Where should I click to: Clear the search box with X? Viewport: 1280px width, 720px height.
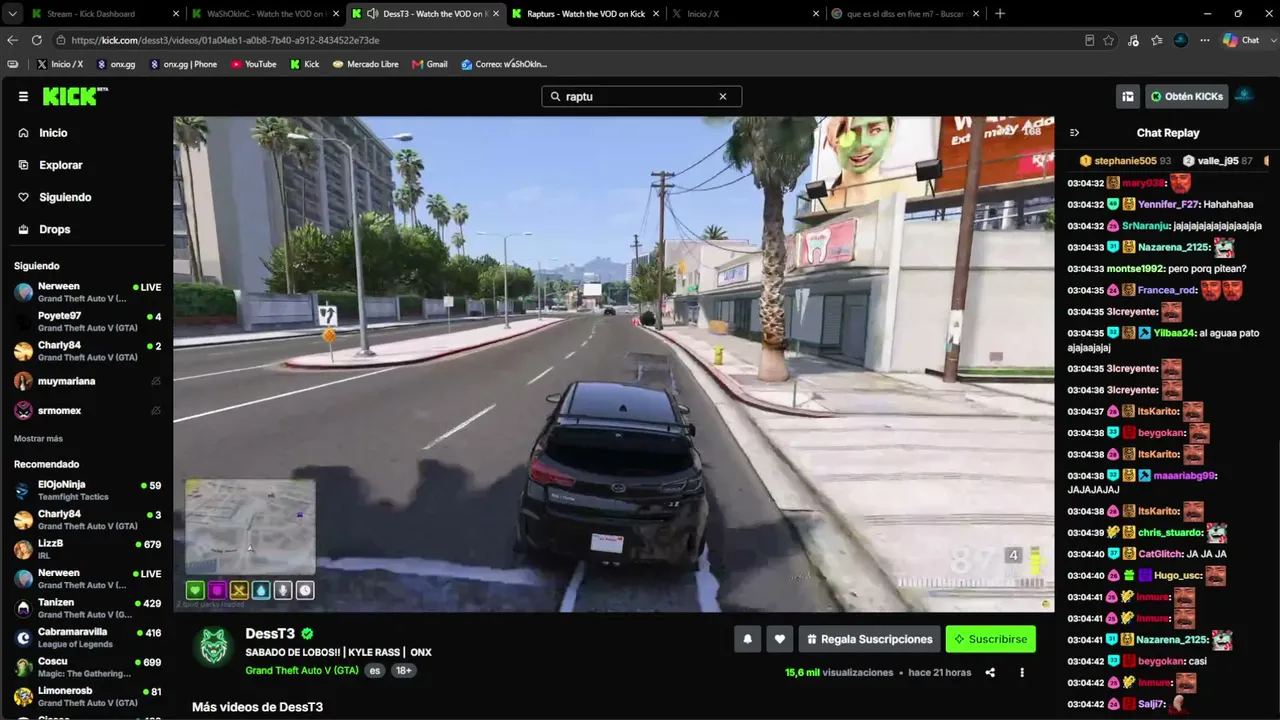pos(723,97)
